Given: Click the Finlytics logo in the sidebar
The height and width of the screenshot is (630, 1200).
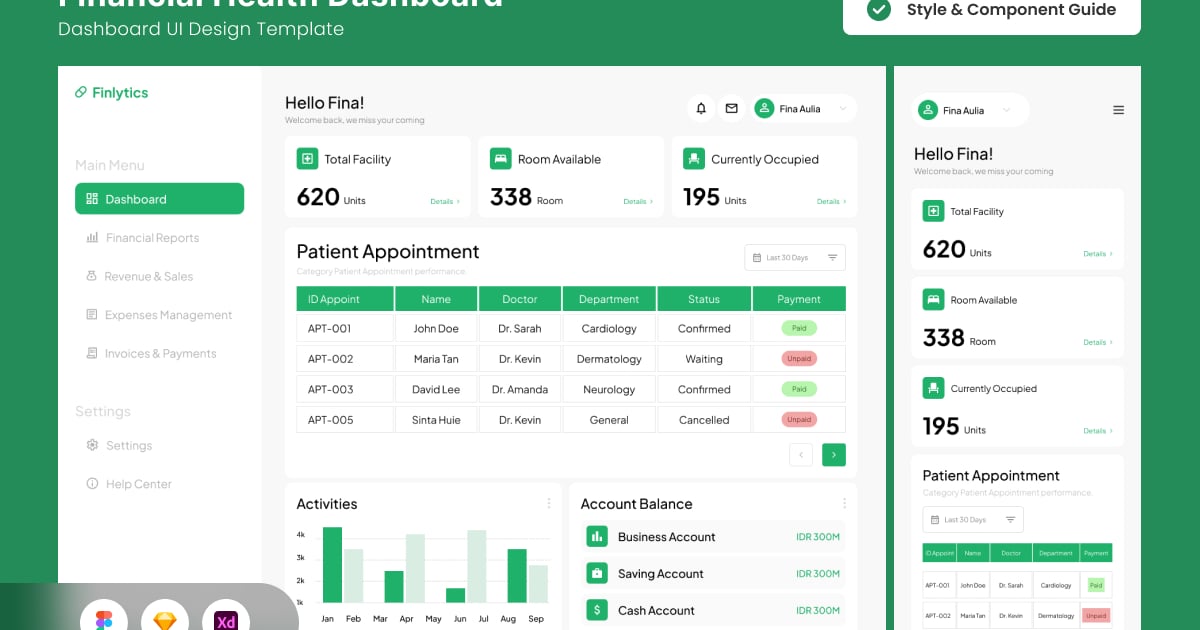Looking at the screenshot, I should pos(111,93).
